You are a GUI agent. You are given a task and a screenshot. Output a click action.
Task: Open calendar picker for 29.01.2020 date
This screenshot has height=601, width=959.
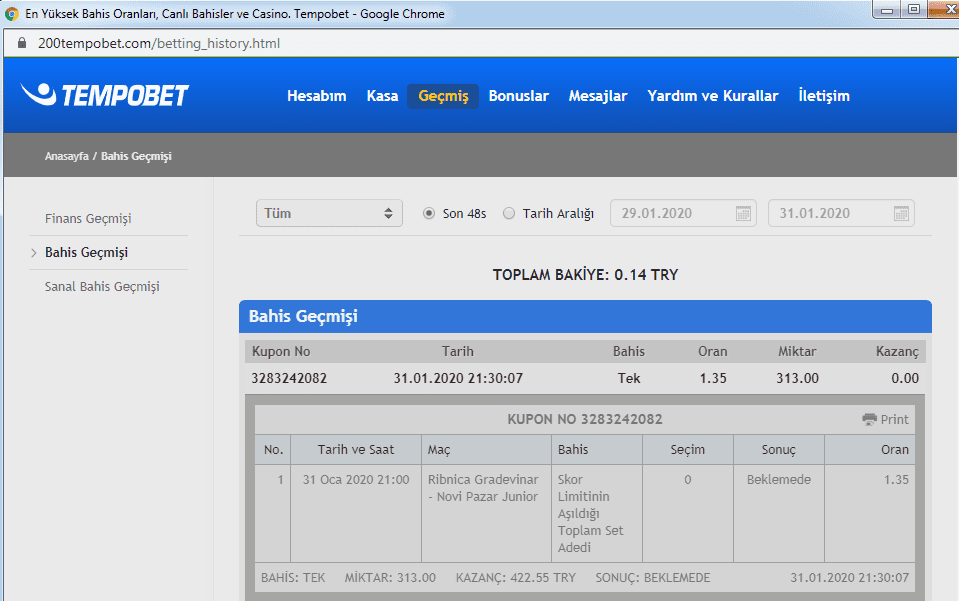coord(742,213)
